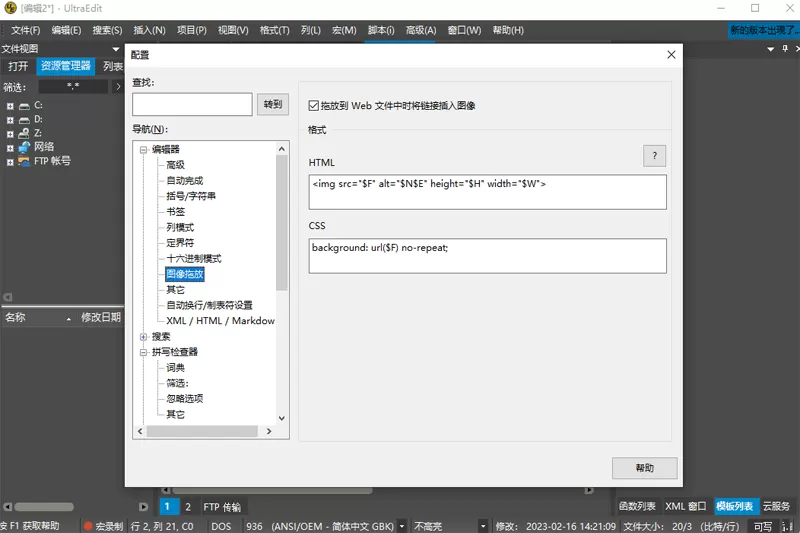Click the 网络 network icon
This screenshot has height=533, width=800.
click(24, 147)
